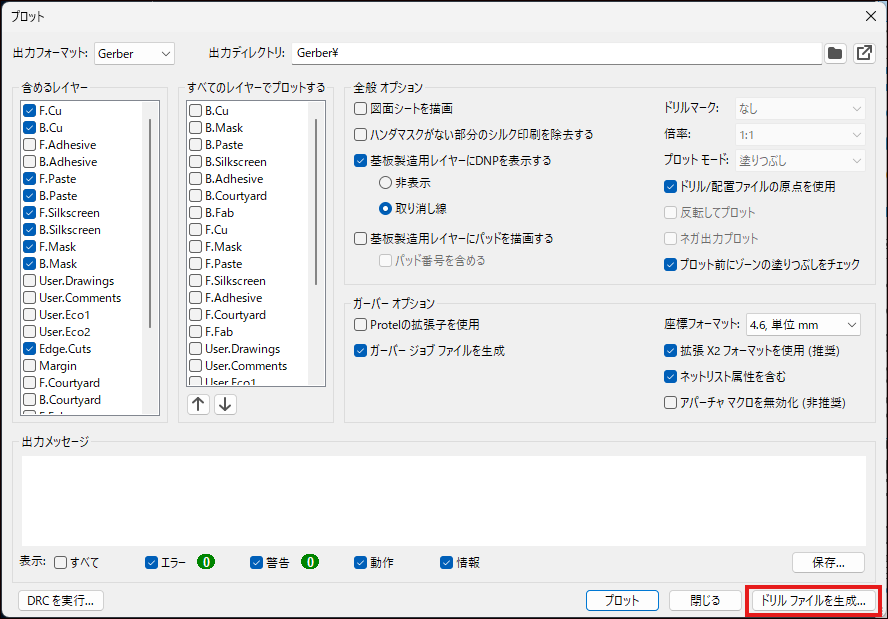Click the move layer up arrow button

[x=199, y=404]
